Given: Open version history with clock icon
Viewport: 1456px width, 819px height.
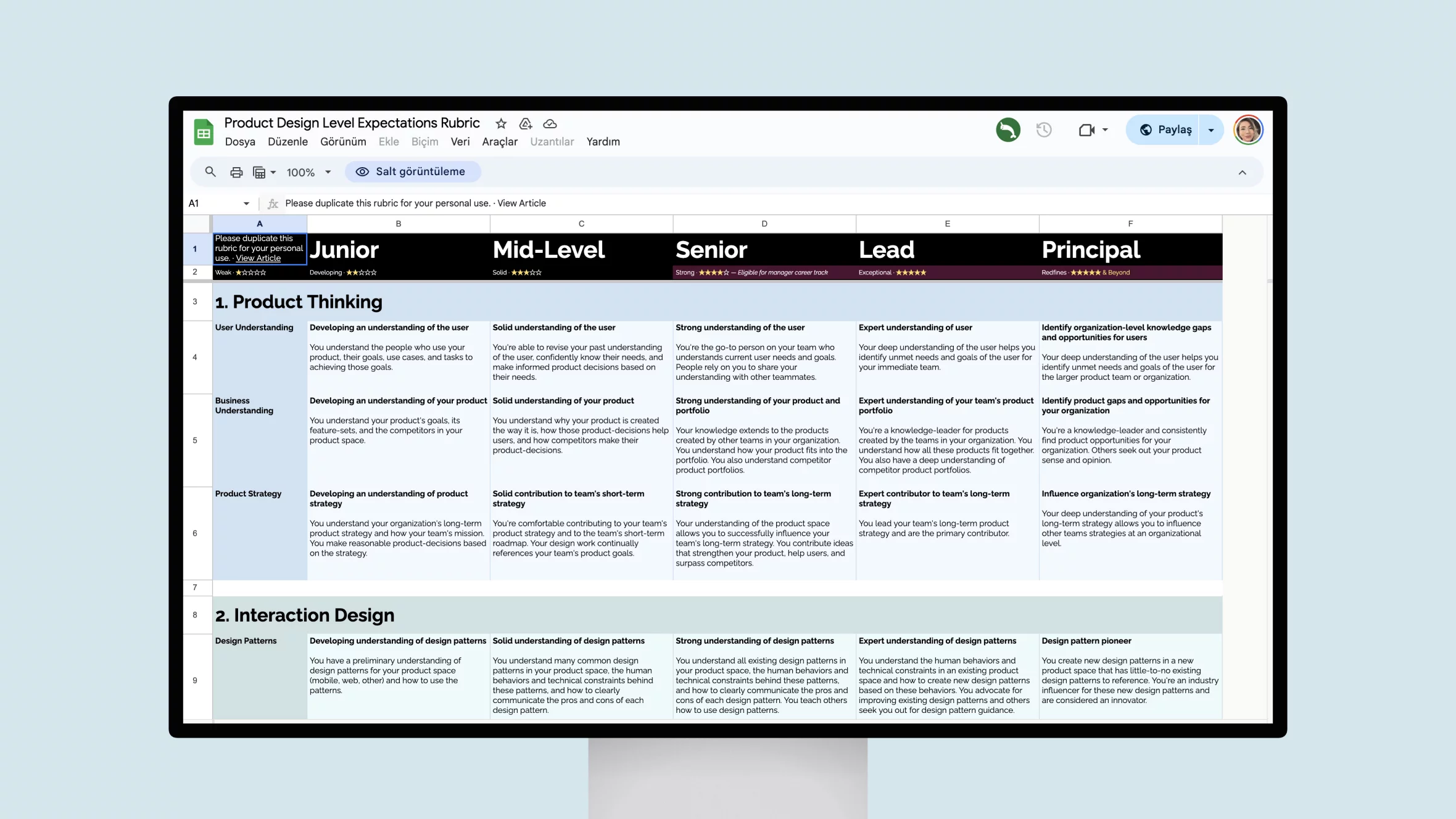Looking at the screenshot, I should [1044, 130].
